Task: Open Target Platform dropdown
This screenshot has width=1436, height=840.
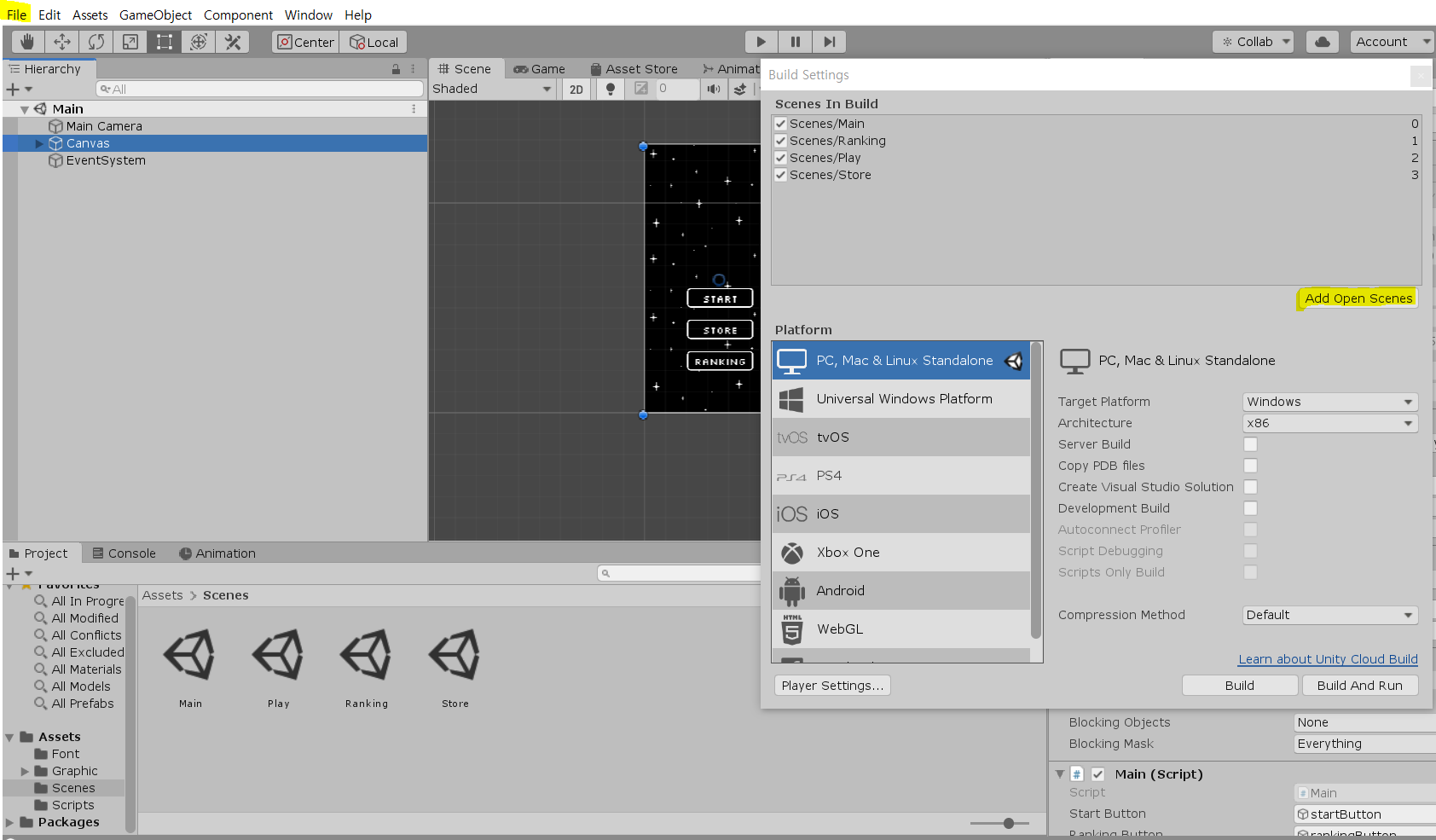Action: [1330, 402]
